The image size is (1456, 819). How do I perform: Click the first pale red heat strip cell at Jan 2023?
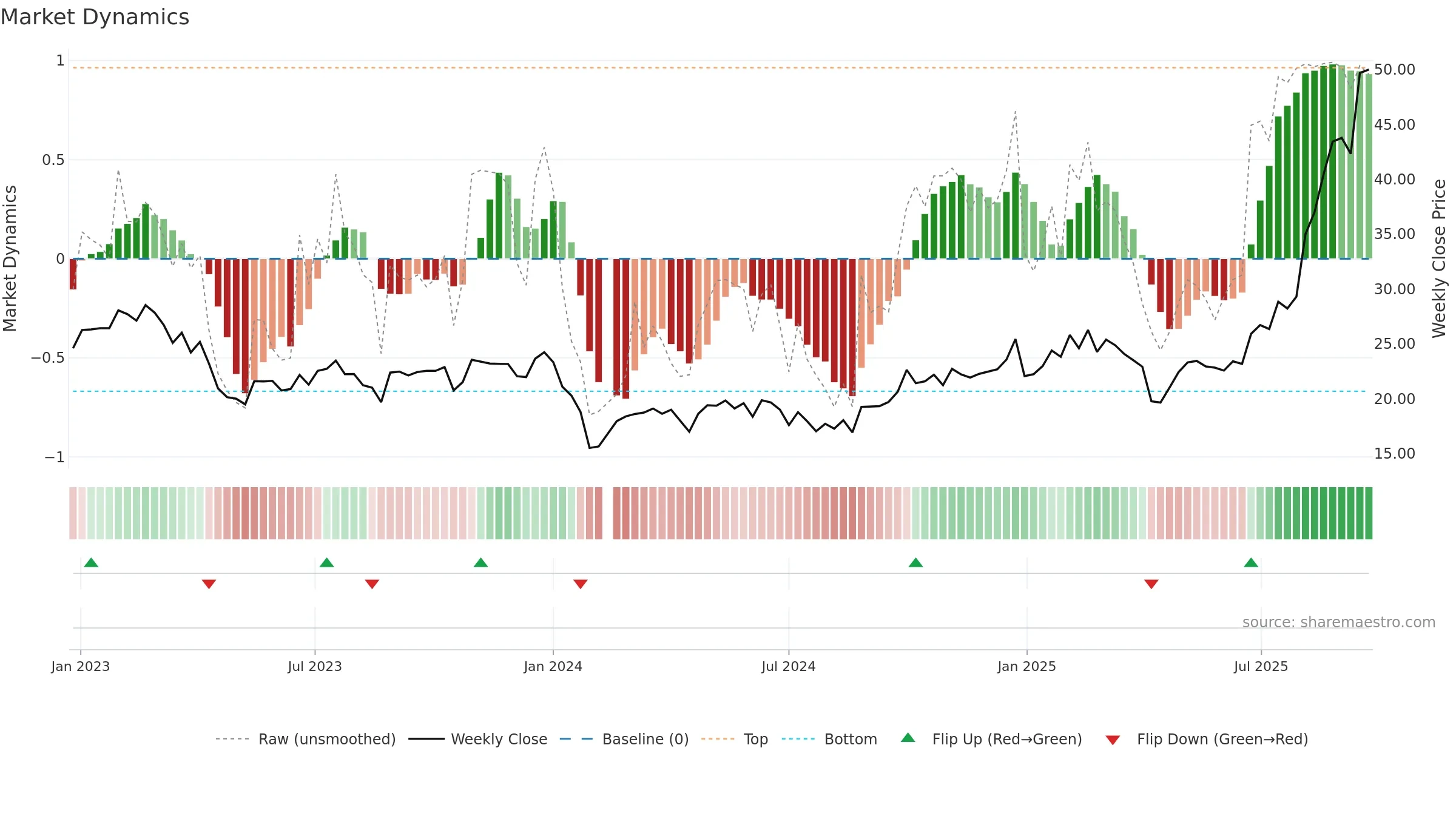click(x=73, y=513)
